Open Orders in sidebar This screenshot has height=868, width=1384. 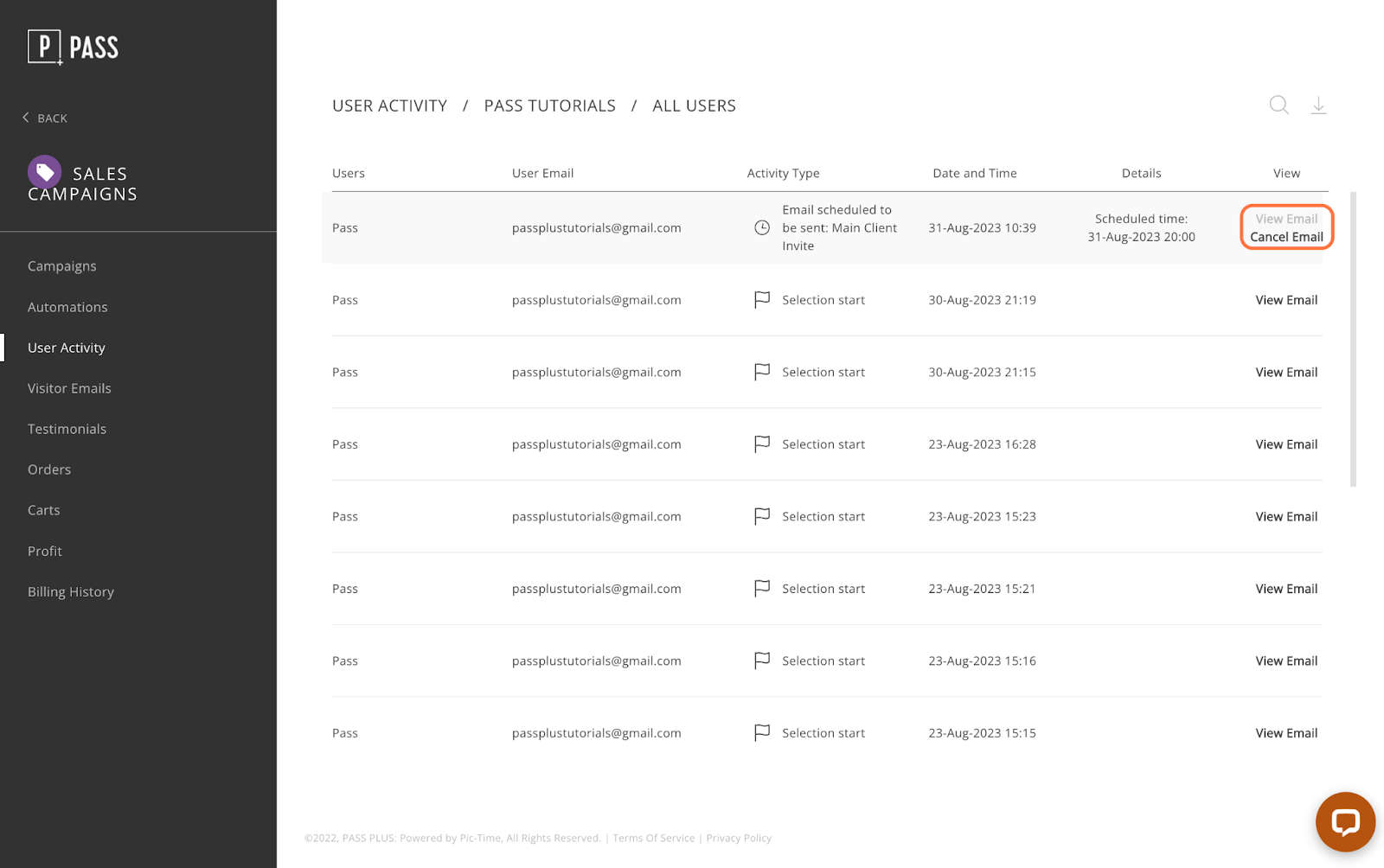49,469
